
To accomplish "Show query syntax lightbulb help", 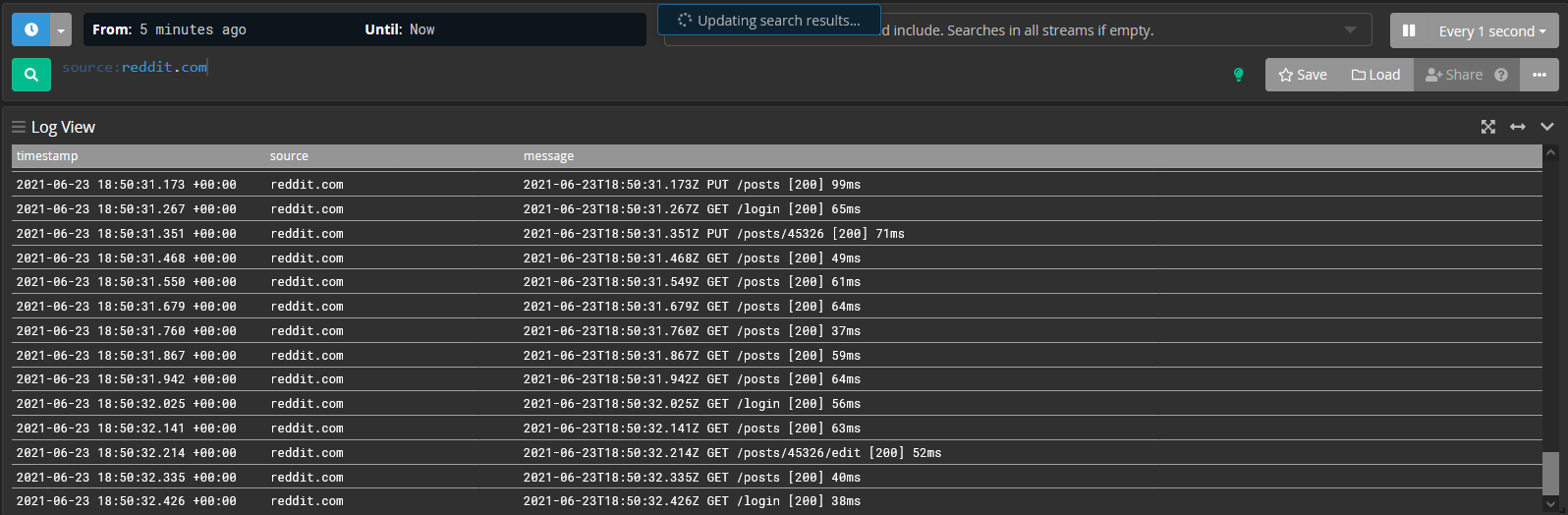I will pos(1238,75).
